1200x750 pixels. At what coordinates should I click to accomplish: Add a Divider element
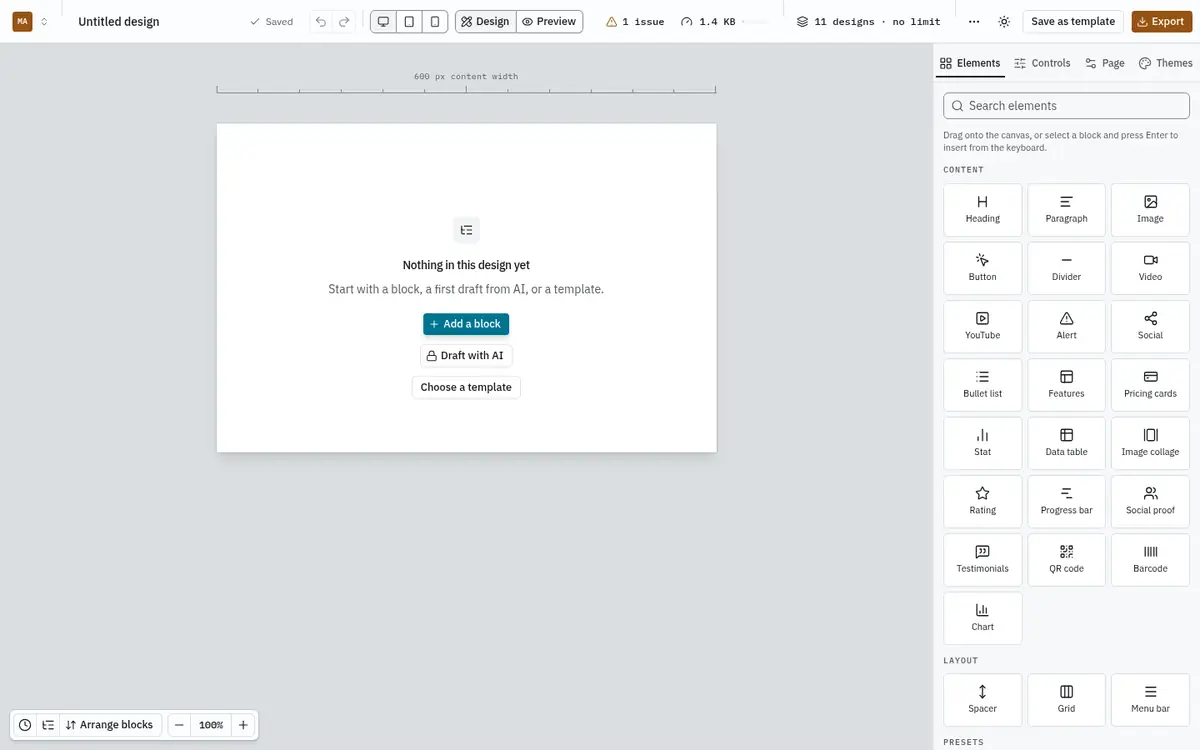point(1066,268)
